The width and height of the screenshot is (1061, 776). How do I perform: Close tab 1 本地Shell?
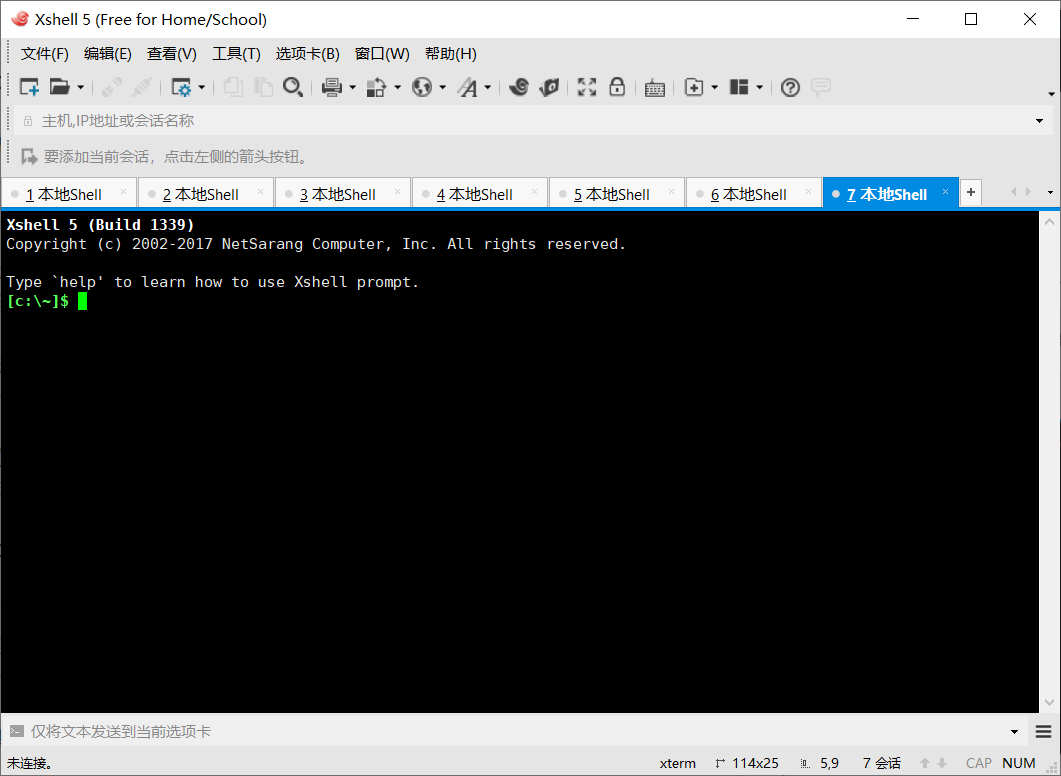point(123,192)
